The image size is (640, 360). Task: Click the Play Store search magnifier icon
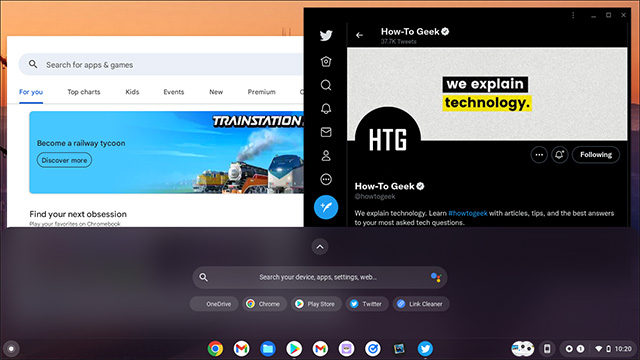33,64
